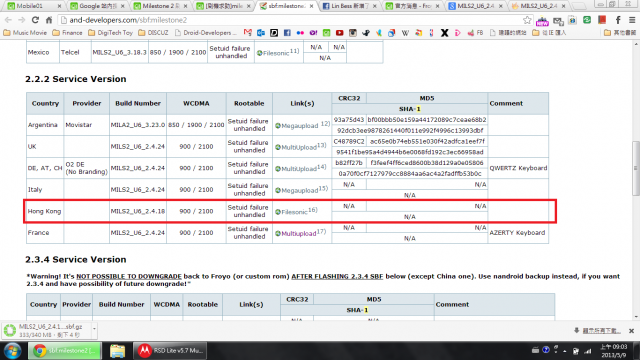
Task: Click the address bar URL field
Action: (294, 20)
